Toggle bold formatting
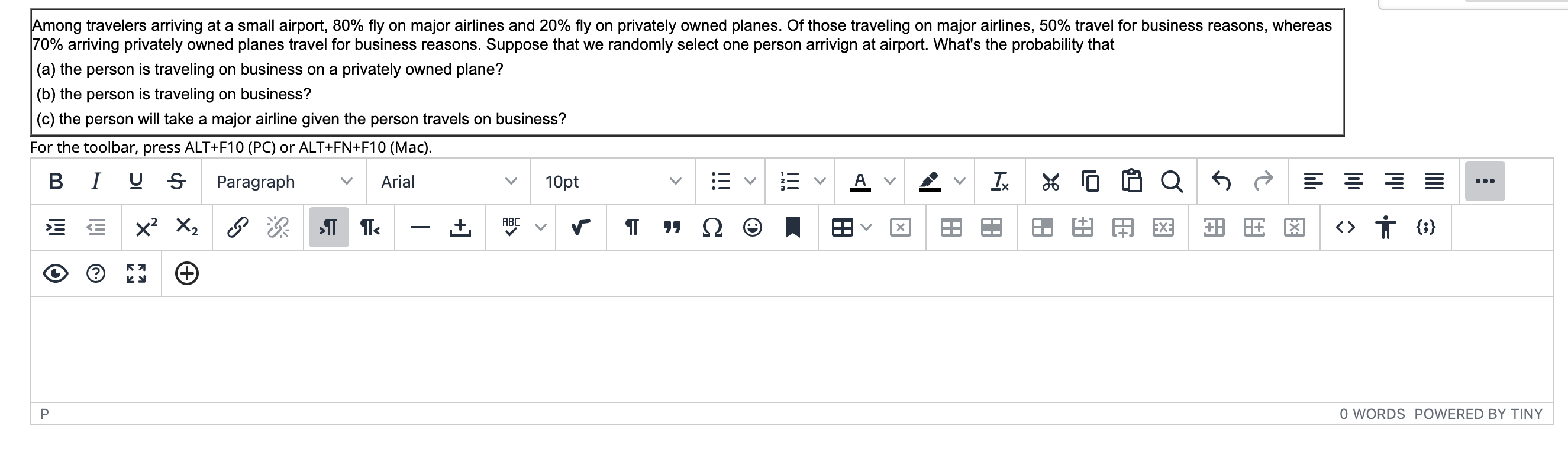This screenshot has width=1568, height=452. point(56,181)
